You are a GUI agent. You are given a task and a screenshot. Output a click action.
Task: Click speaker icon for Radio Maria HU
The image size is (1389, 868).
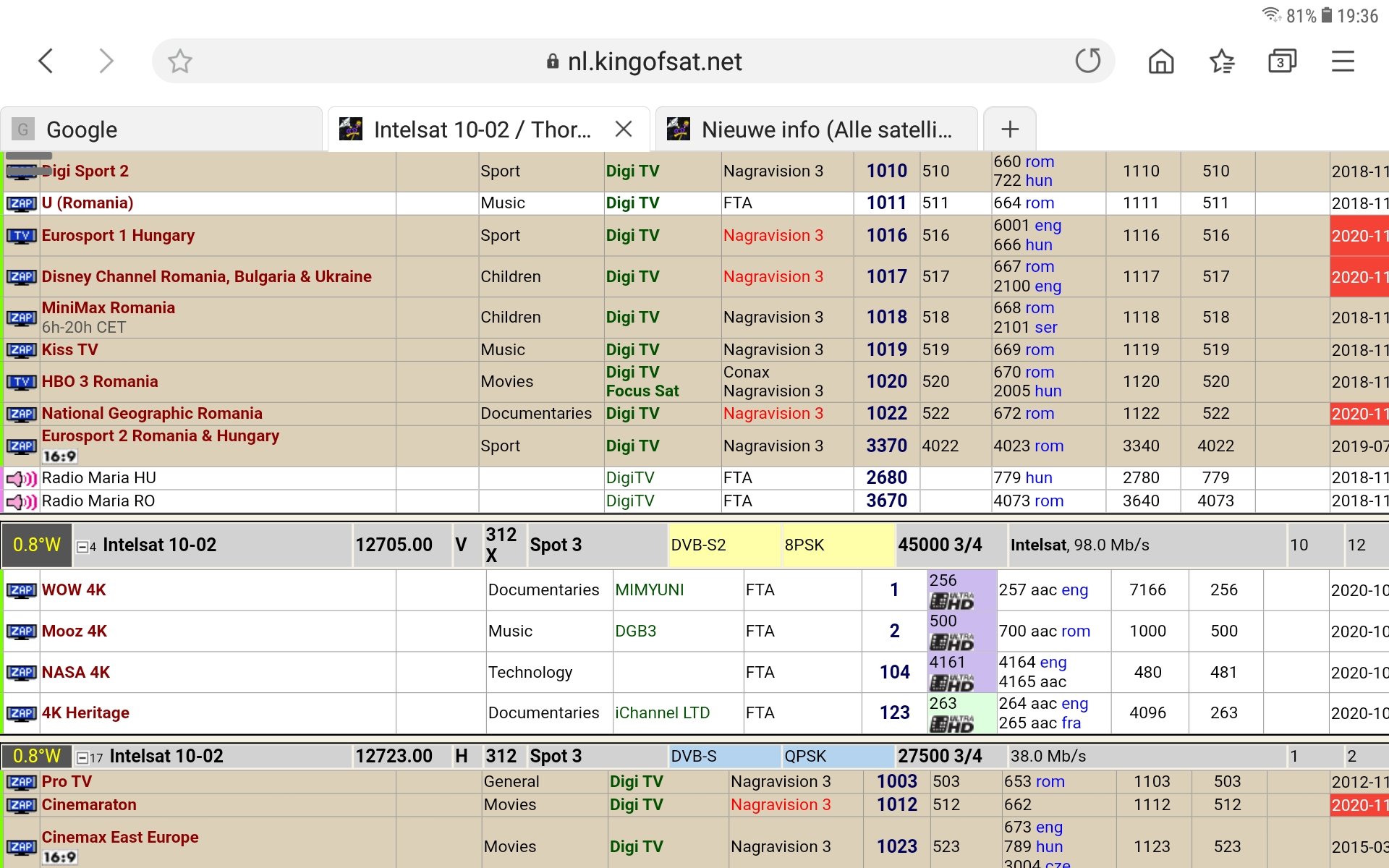click(21, 478)
